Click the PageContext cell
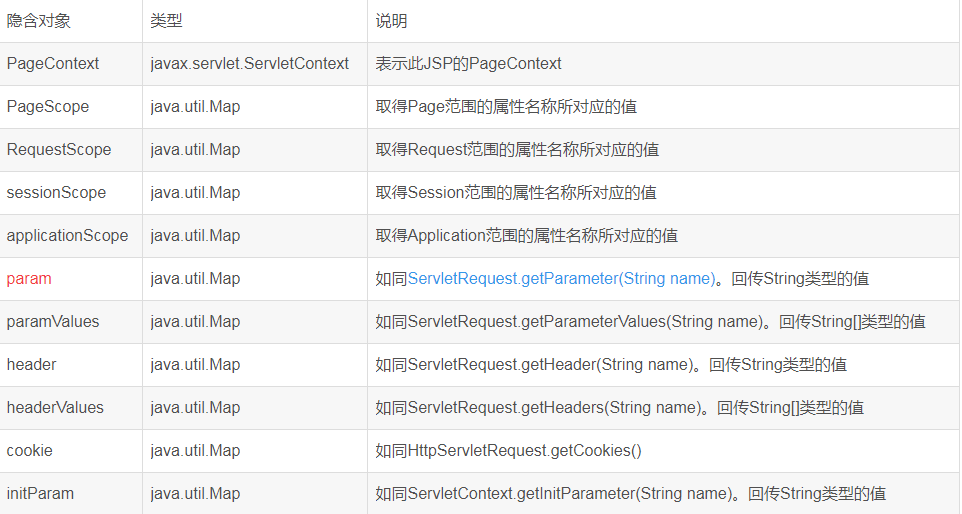 pyautogui.click(x=53, y=64)
